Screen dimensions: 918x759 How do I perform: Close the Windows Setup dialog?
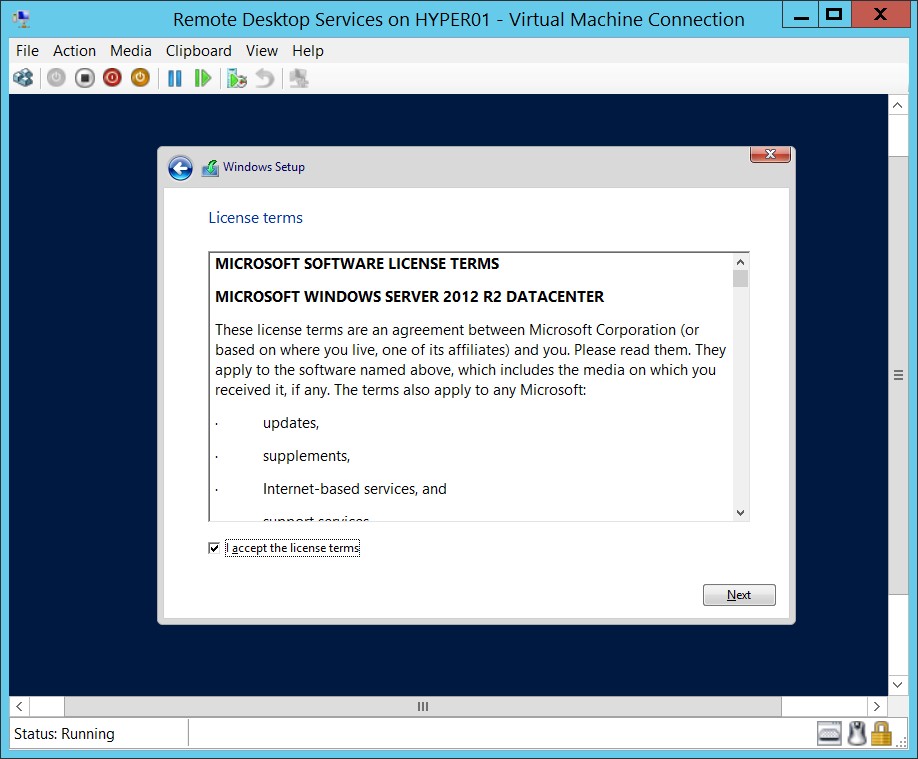coord(770,154)
